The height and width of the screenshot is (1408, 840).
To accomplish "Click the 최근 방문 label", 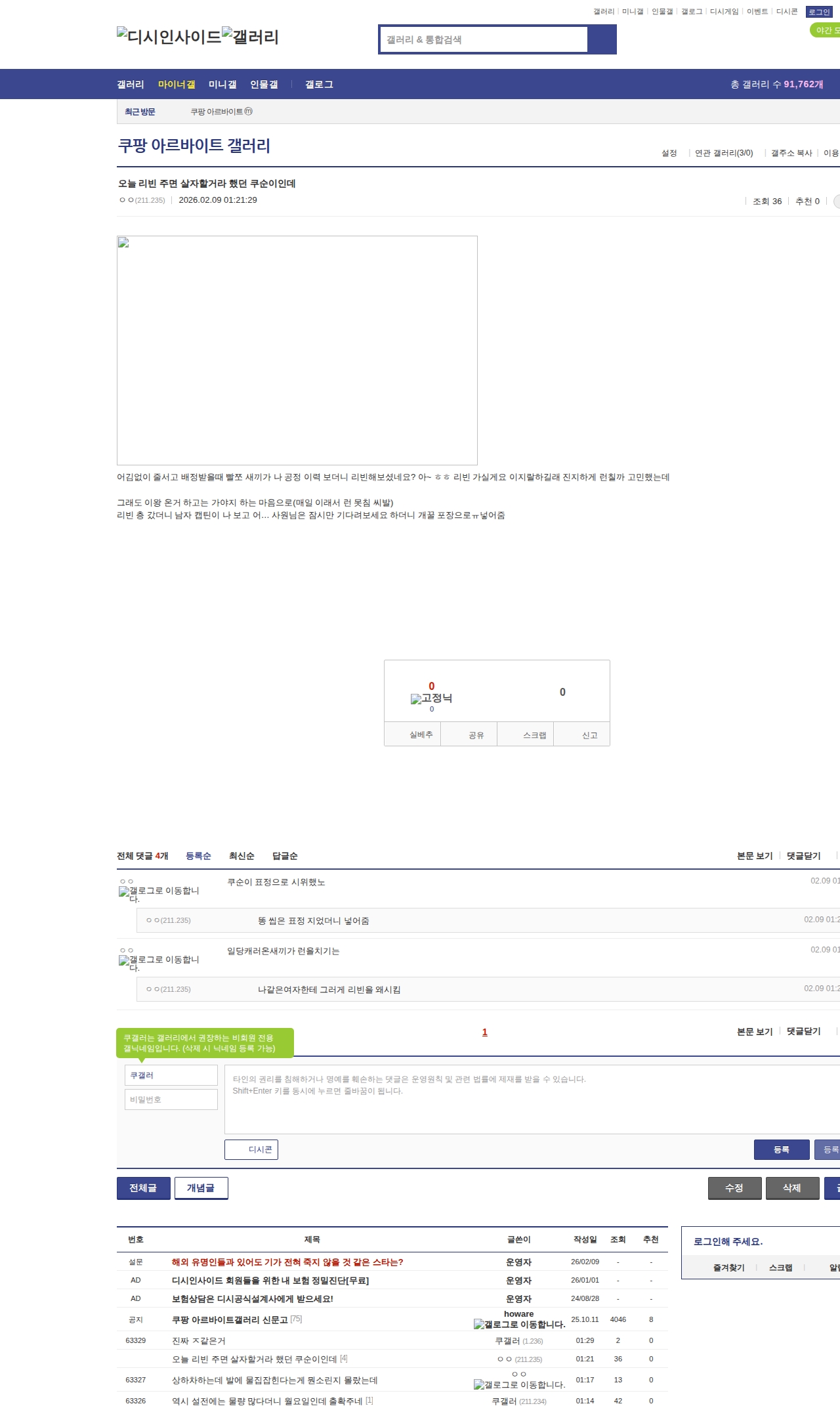I will 140,112.
